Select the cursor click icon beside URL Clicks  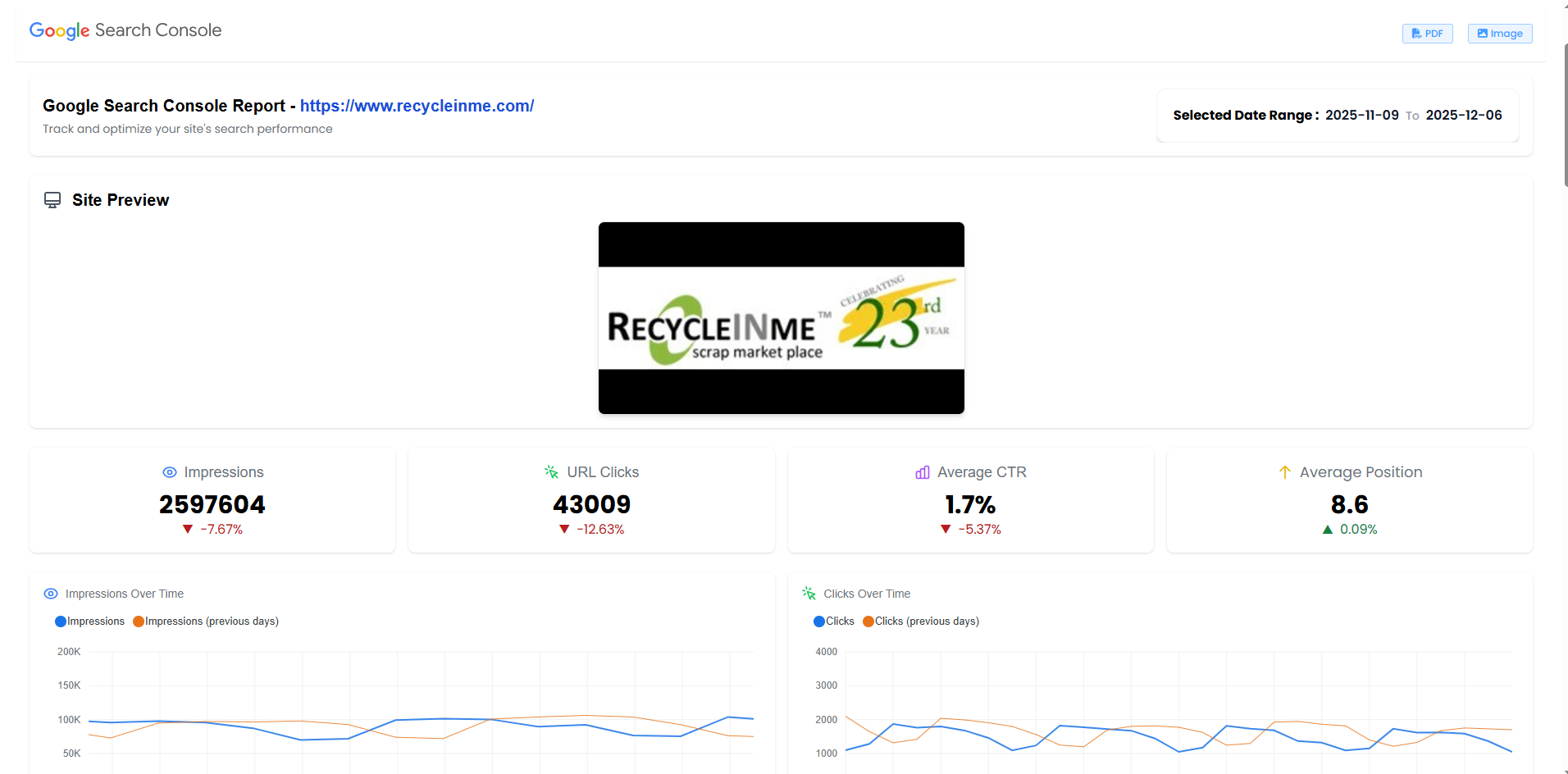pos(550,471)
